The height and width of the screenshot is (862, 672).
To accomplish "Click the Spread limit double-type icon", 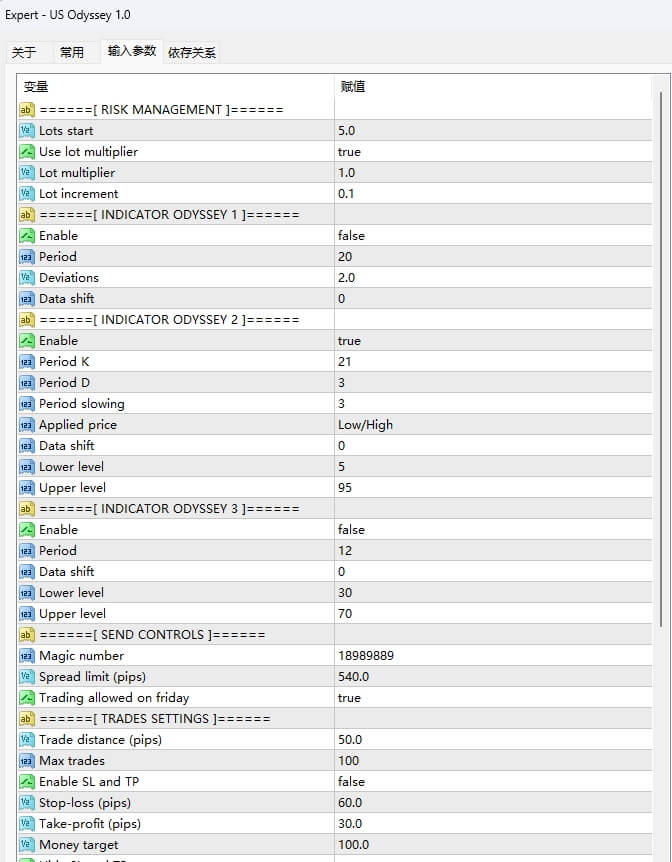I will click(27, 677).
